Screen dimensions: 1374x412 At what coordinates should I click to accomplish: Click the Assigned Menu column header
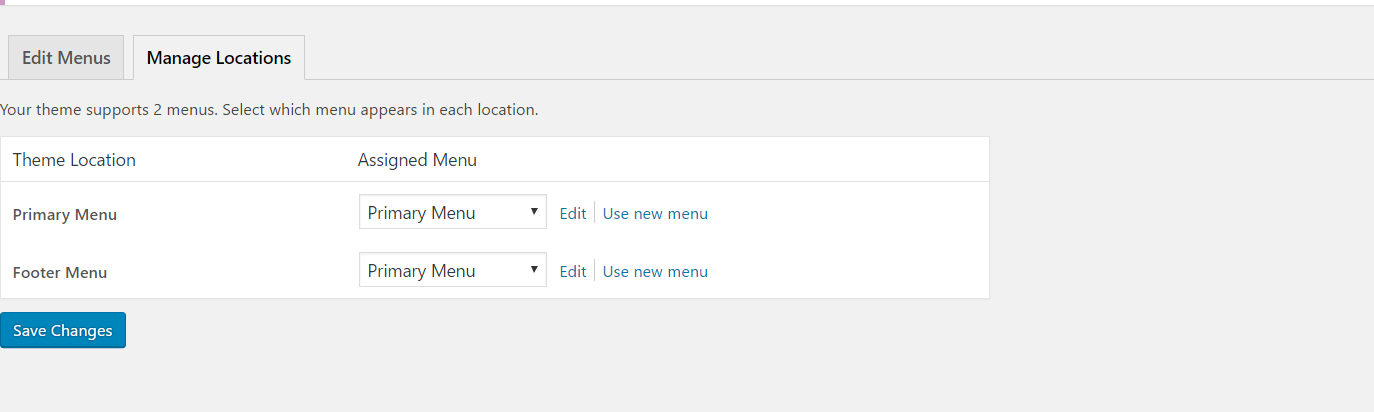click(x=417, y=160)
